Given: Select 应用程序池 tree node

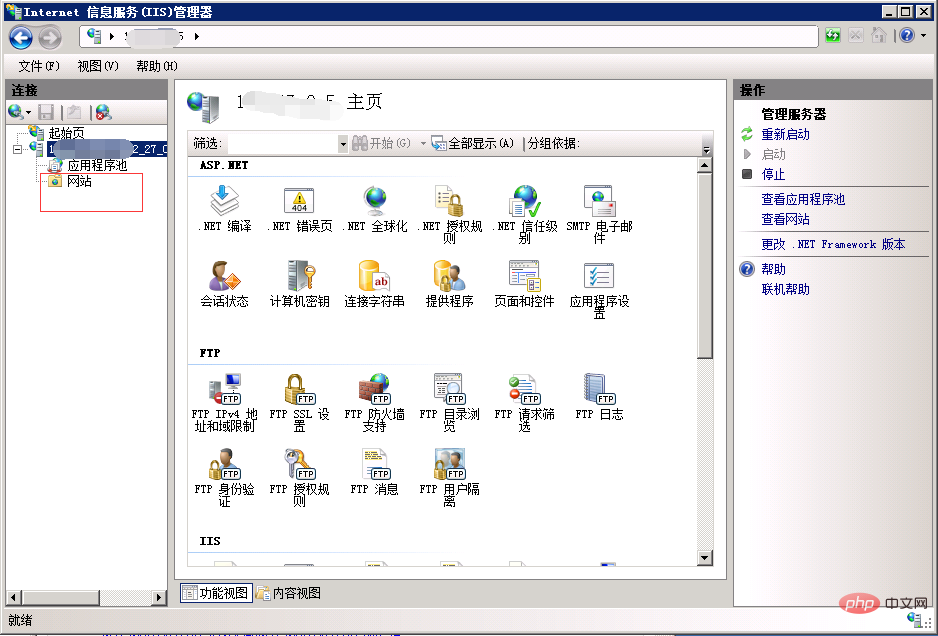Looking at the screenshot, I should [97, 165].
